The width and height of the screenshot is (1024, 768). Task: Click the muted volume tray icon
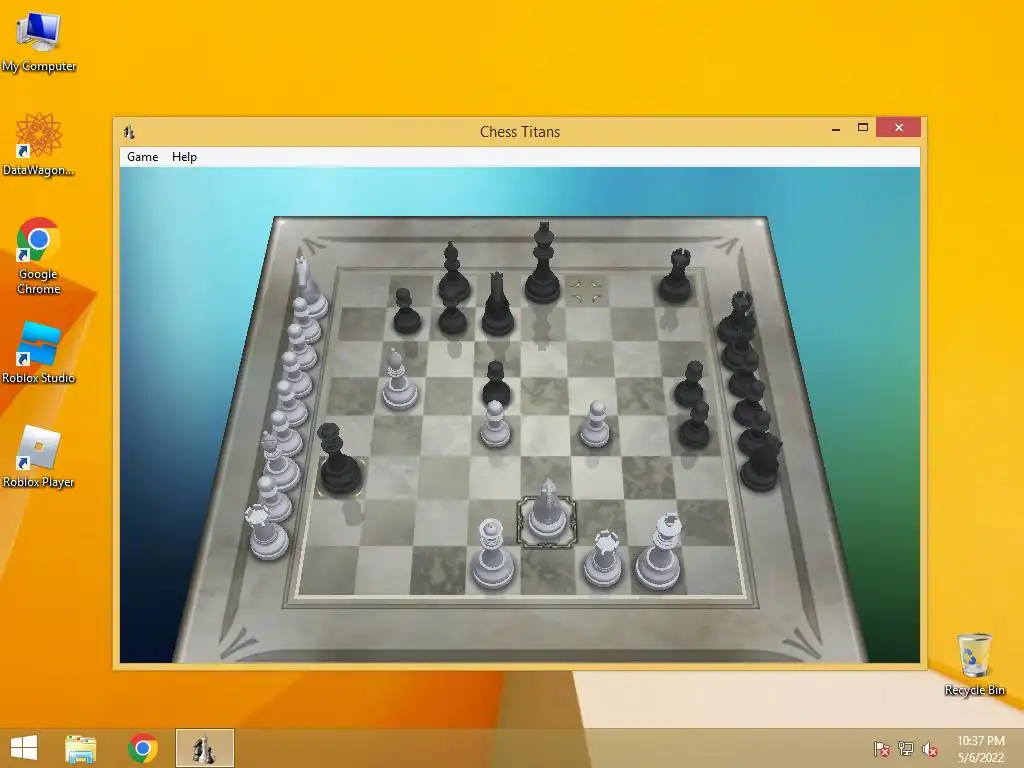point(930,749)
